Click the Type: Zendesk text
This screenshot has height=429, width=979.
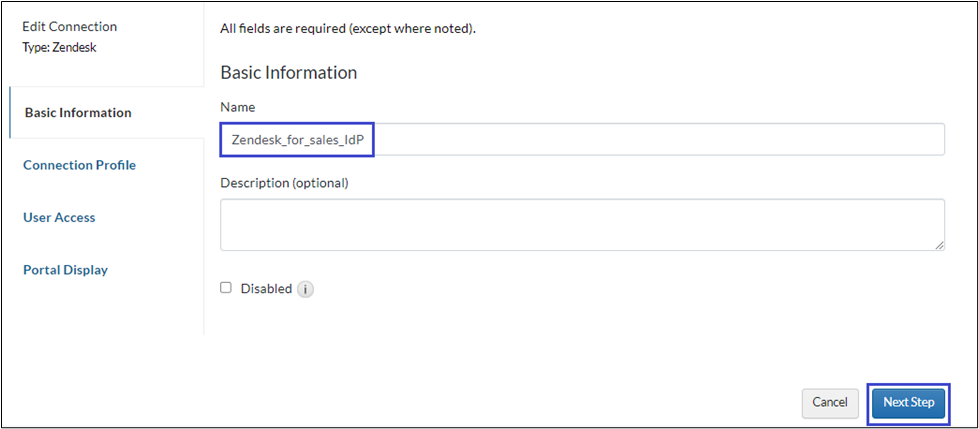point(58,46)
